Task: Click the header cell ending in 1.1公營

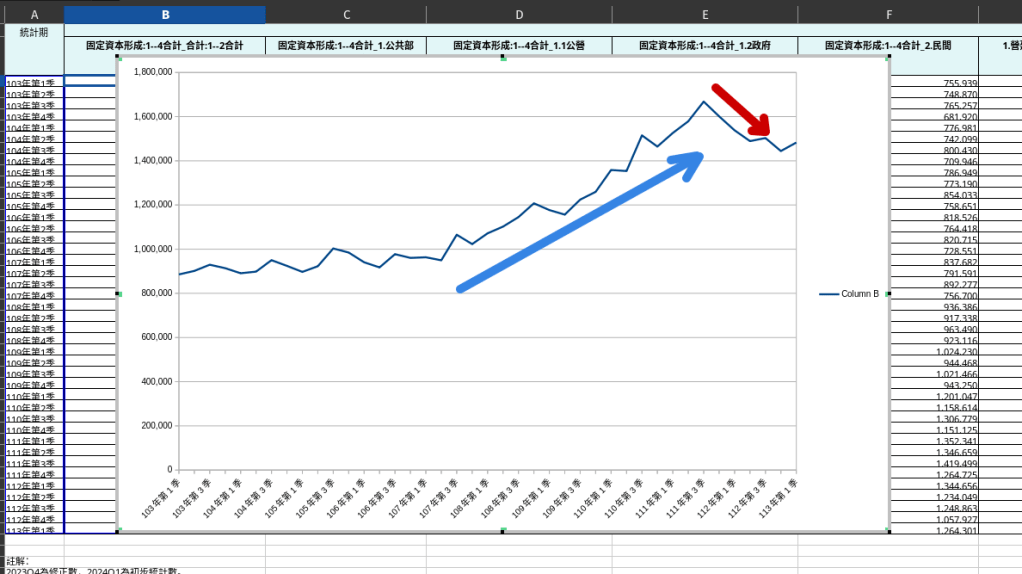Action: click(x=519, y=45)
